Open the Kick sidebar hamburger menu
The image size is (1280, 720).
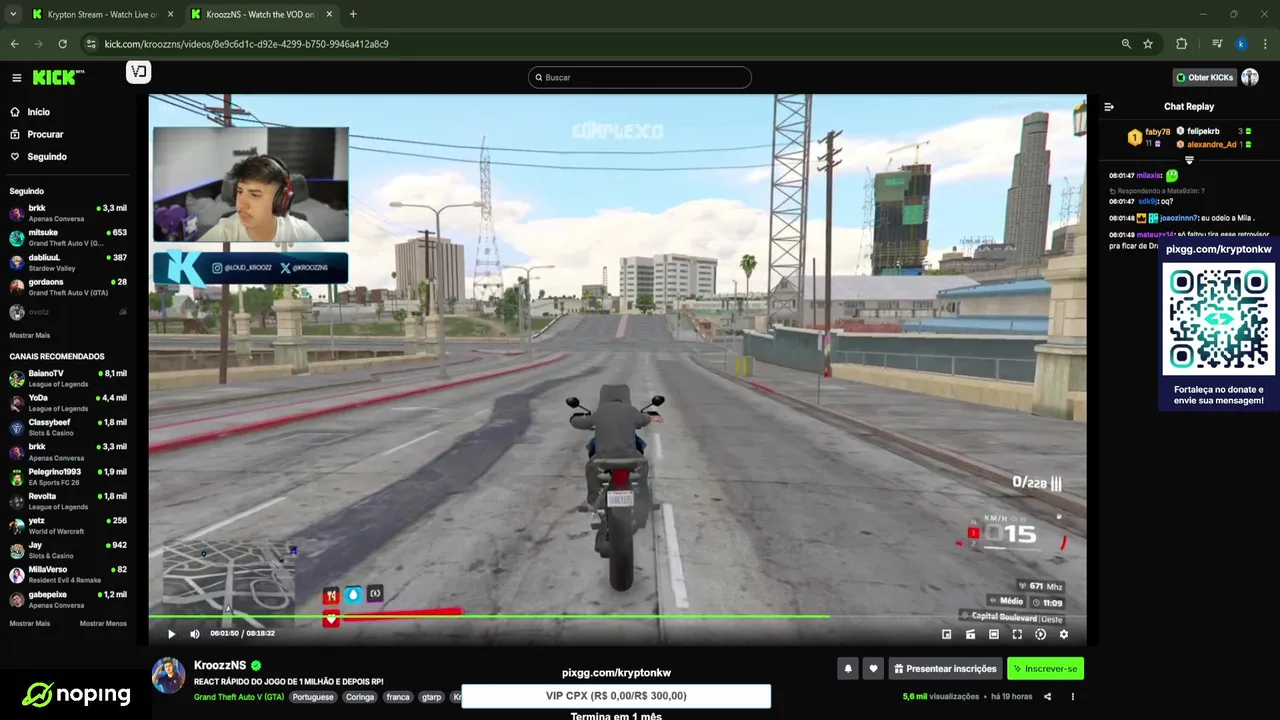pyautogui.click(x=16, y=78)
